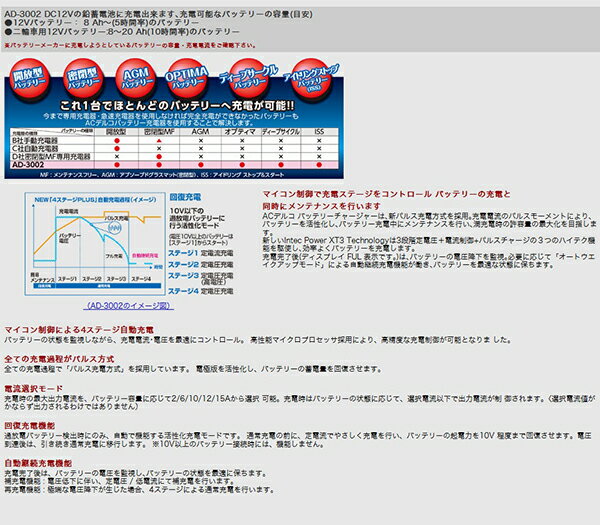The width and height of the screenshot is (600, 525).
Task: Click the マイコン制御による4ステージ自動充電 heading
Action: 79,329
